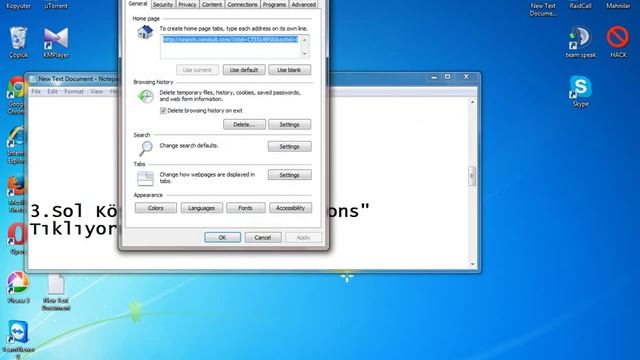Viewport: 640px width, 360px height.
Task: Open the Fonts button
Action: coord(245,208)
